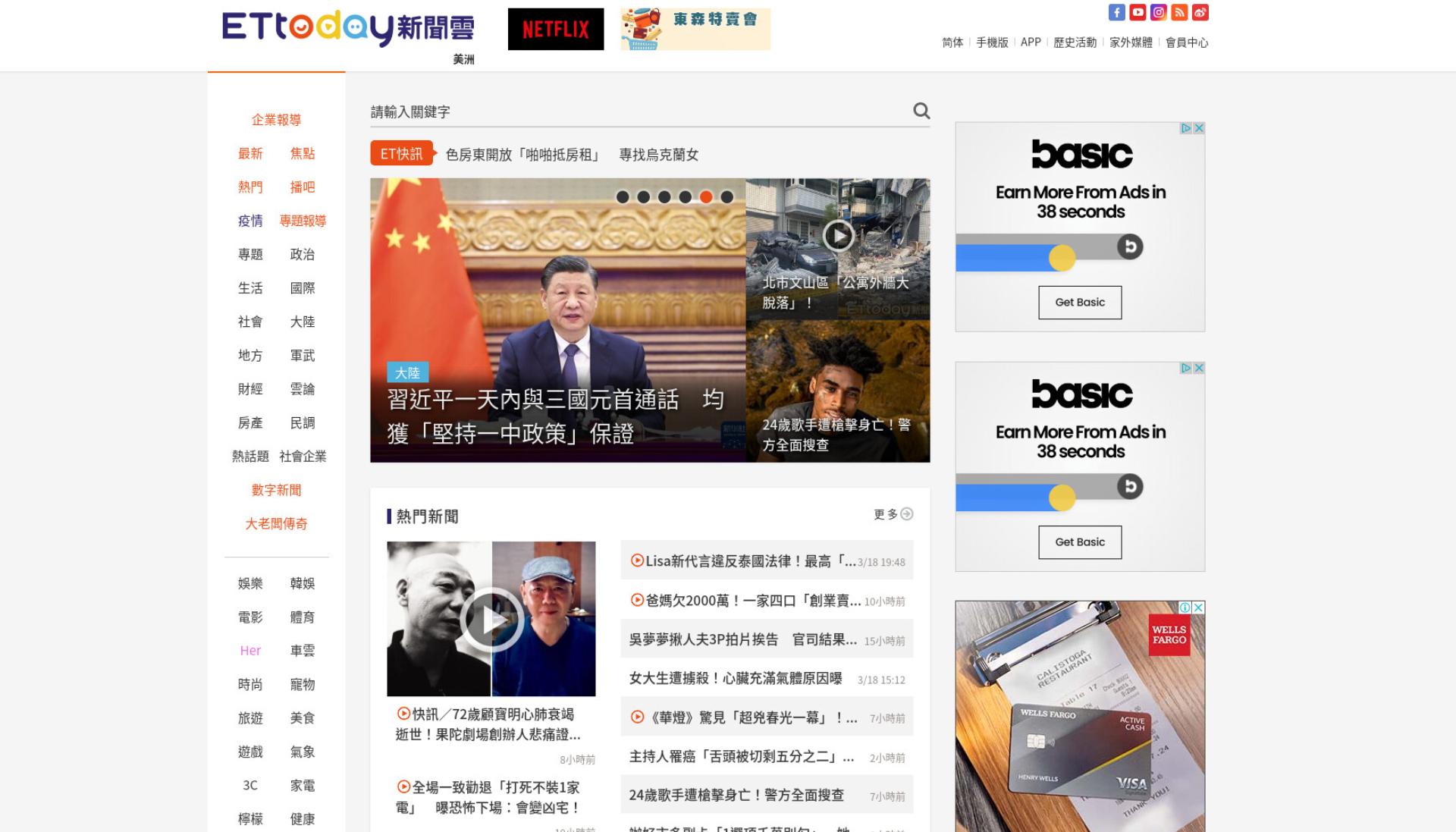Select the third carousel dot

point(664,197)
